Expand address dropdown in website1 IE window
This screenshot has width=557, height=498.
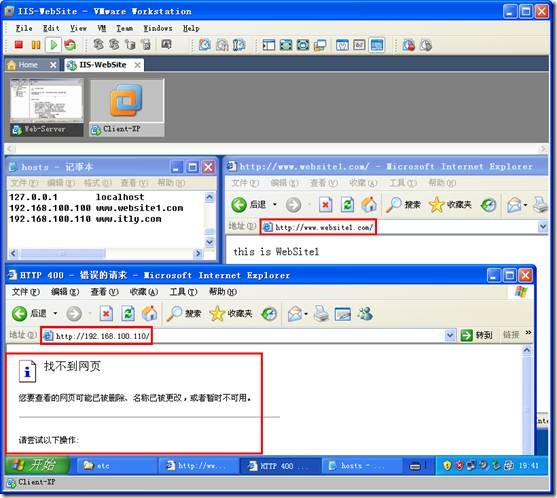click(x=542, y=227)
